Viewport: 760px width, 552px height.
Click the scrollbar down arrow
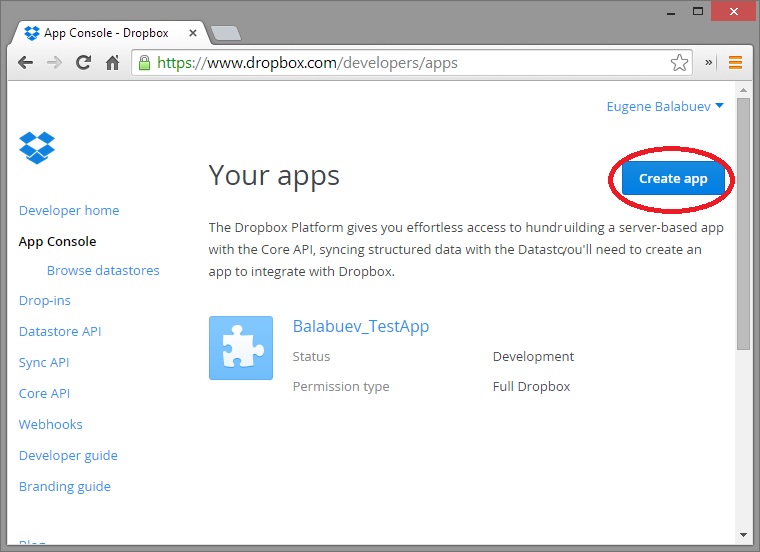743,535
